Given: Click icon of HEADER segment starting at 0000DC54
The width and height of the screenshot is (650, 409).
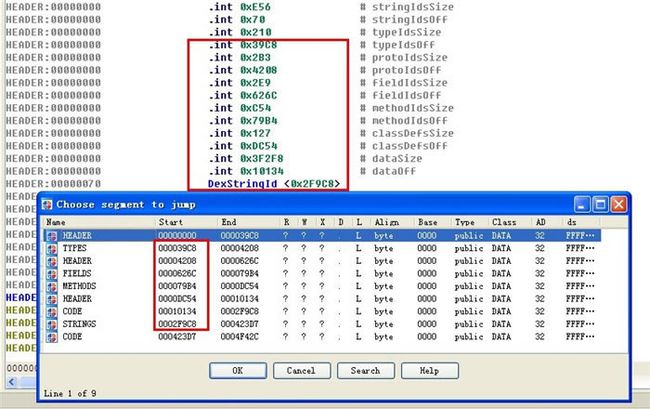Looking at the screenshot, I should pos(51,297).
